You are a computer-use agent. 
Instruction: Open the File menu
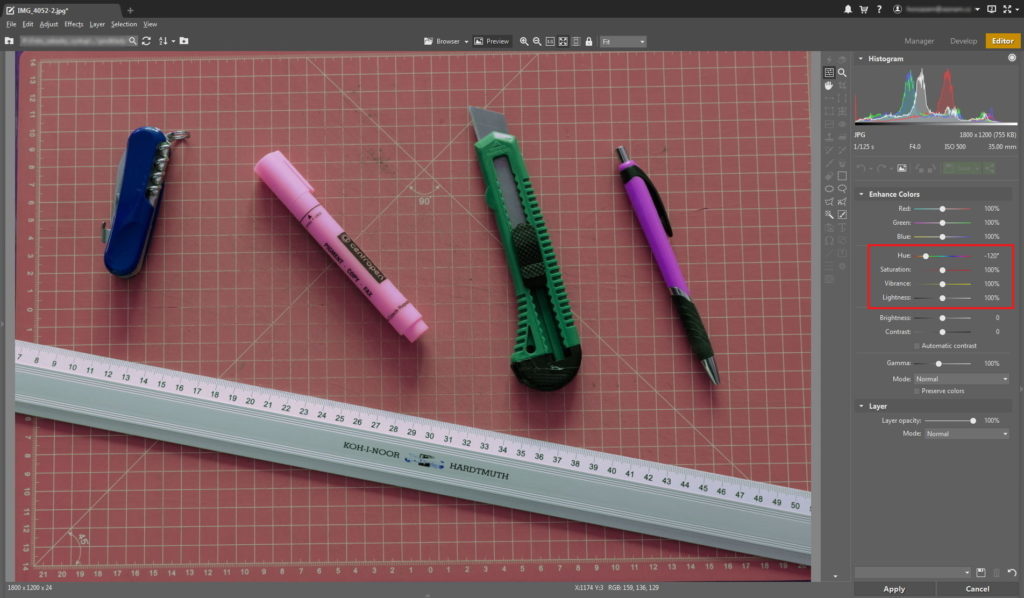(11, 24)
